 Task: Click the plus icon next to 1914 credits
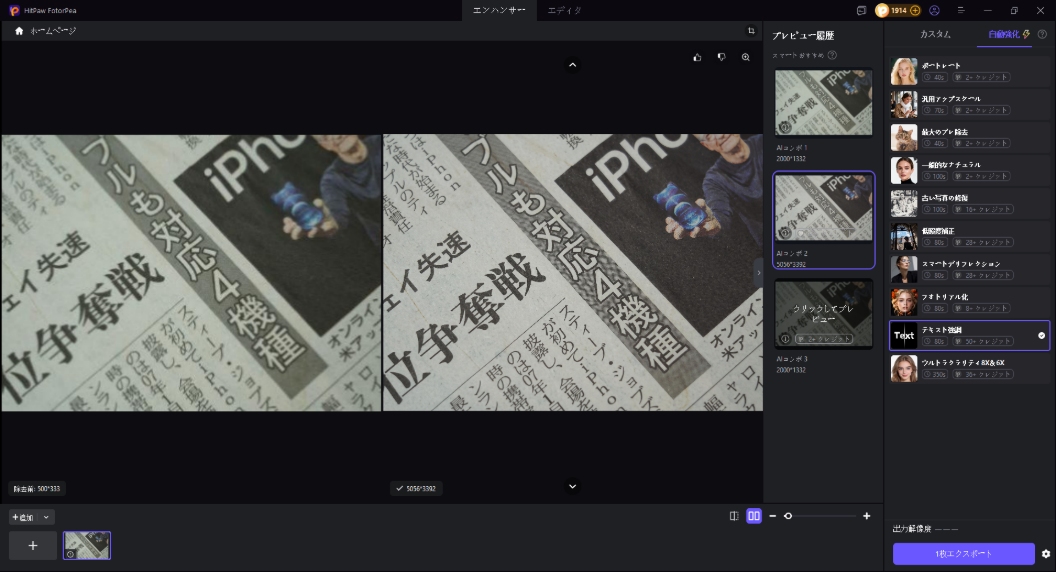coord(915,10)
